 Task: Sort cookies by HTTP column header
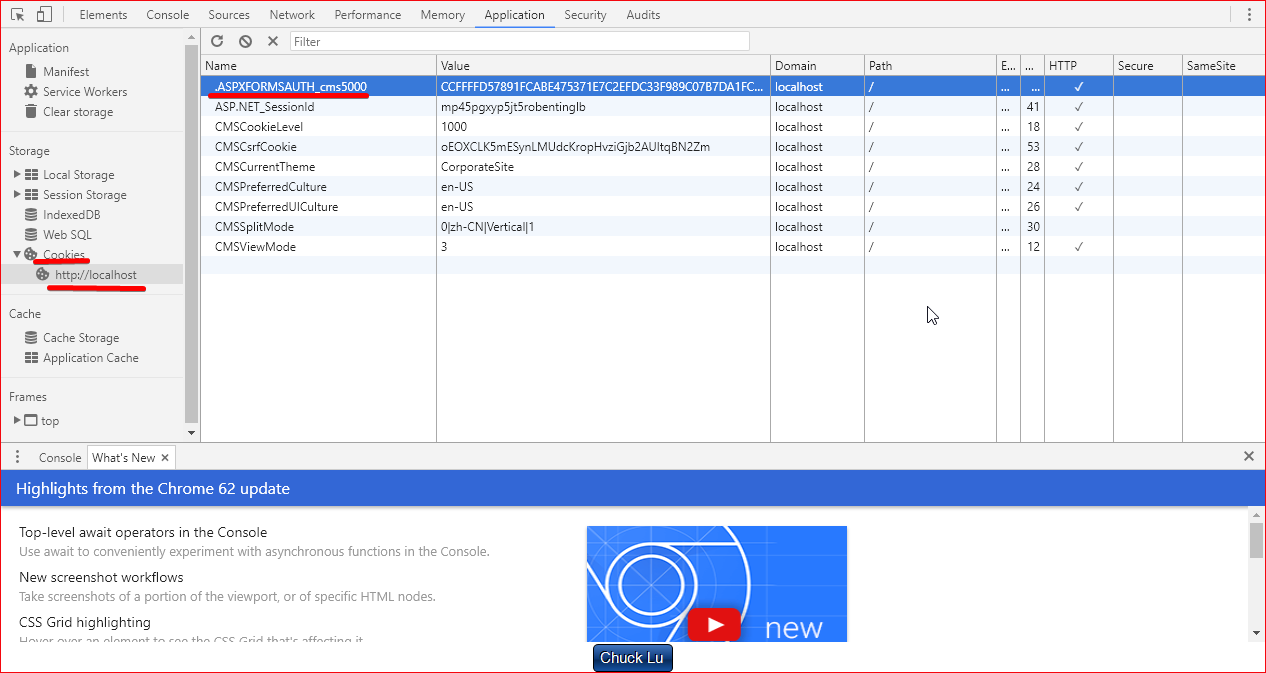click(1079, 66)
